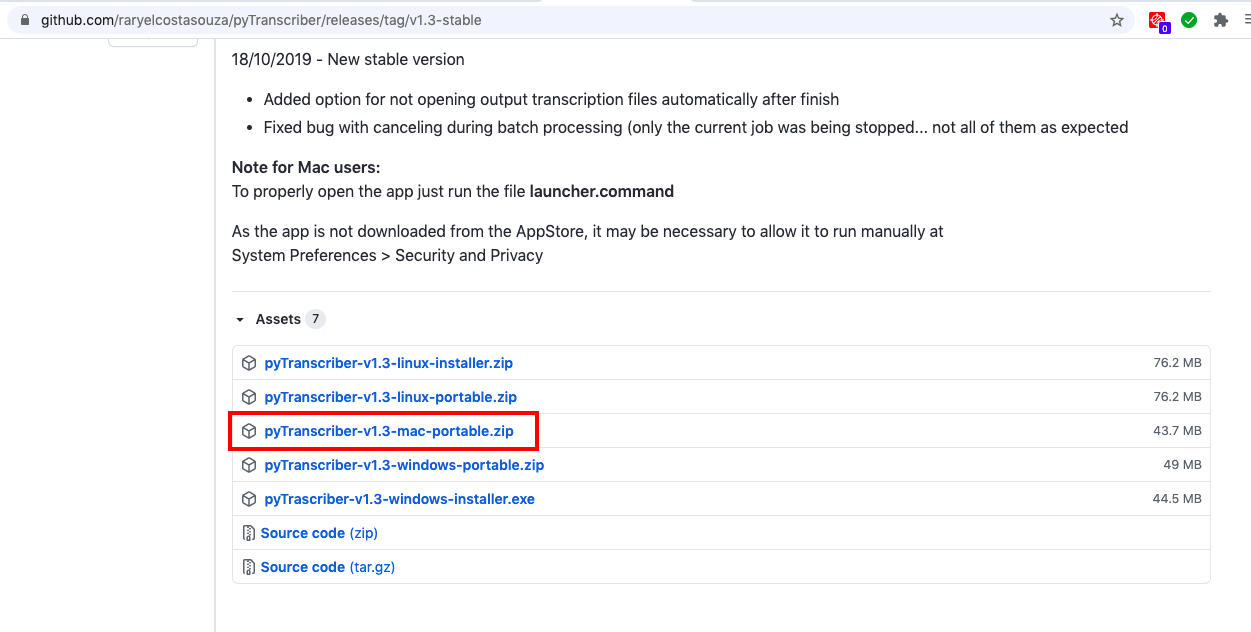Screen dimensions: 1251x632
Task: Download pyTranscriber-v1.3-linux-portable.zip
Action: [390, 397]
